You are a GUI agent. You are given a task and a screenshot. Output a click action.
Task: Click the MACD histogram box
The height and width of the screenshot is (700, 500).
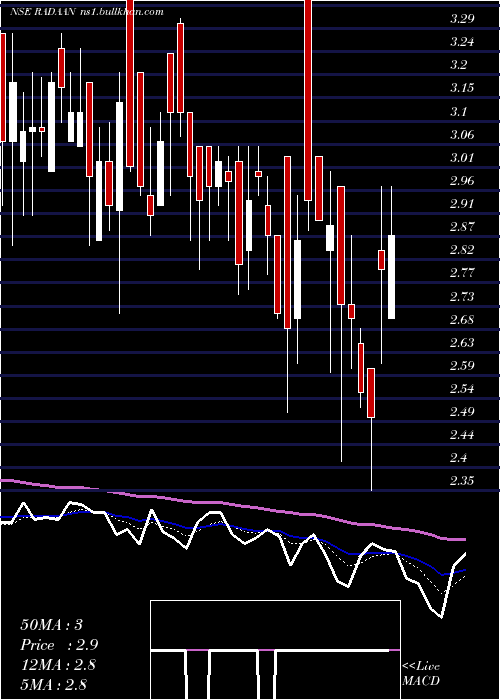pos(275,650)
